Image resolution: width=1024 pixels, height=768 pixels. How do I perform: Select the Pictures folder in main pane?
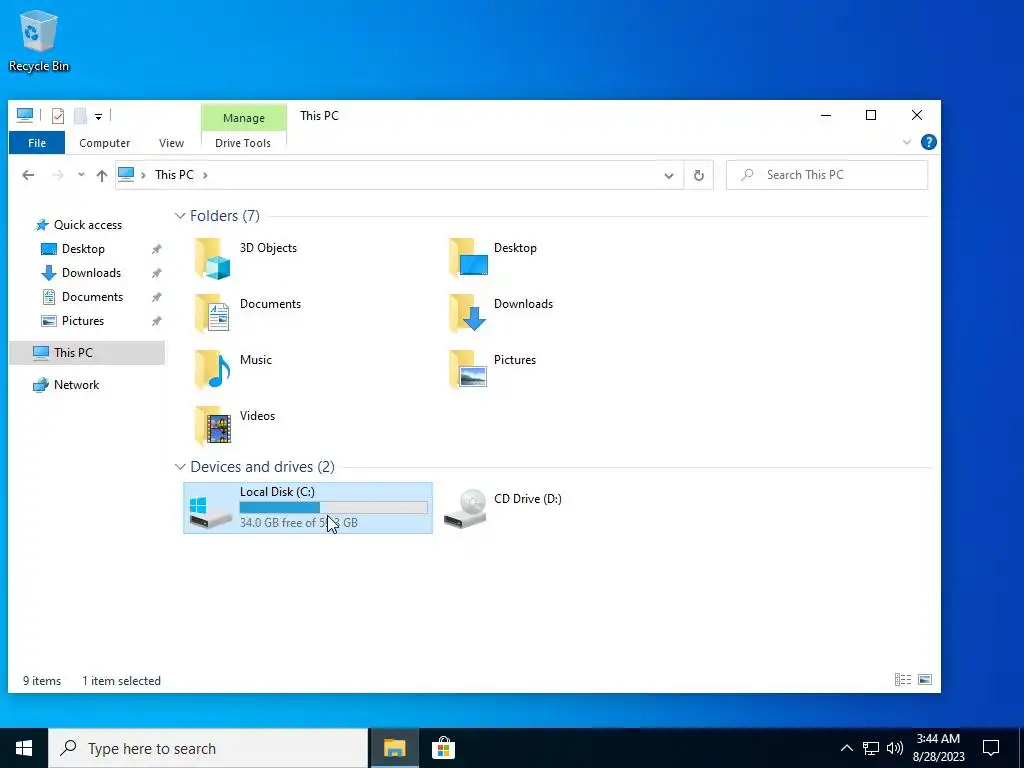492,370
